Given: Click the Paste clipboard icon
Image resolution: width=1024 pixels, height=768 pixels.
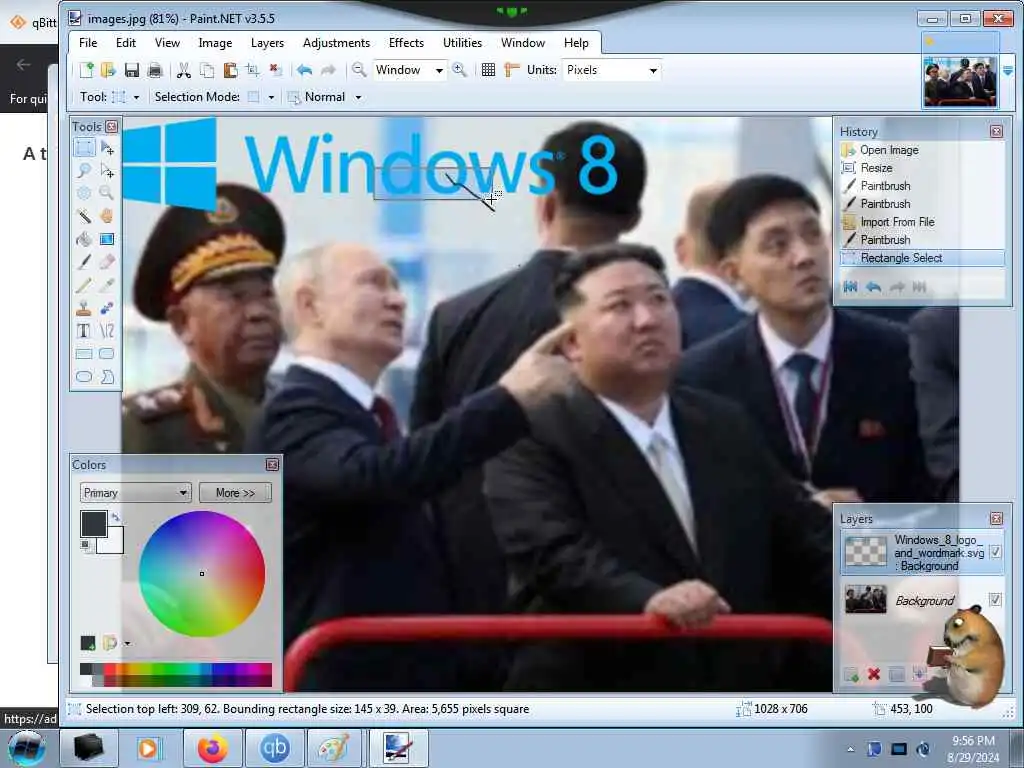Looking at the screenshot, I should coord(230,70).
